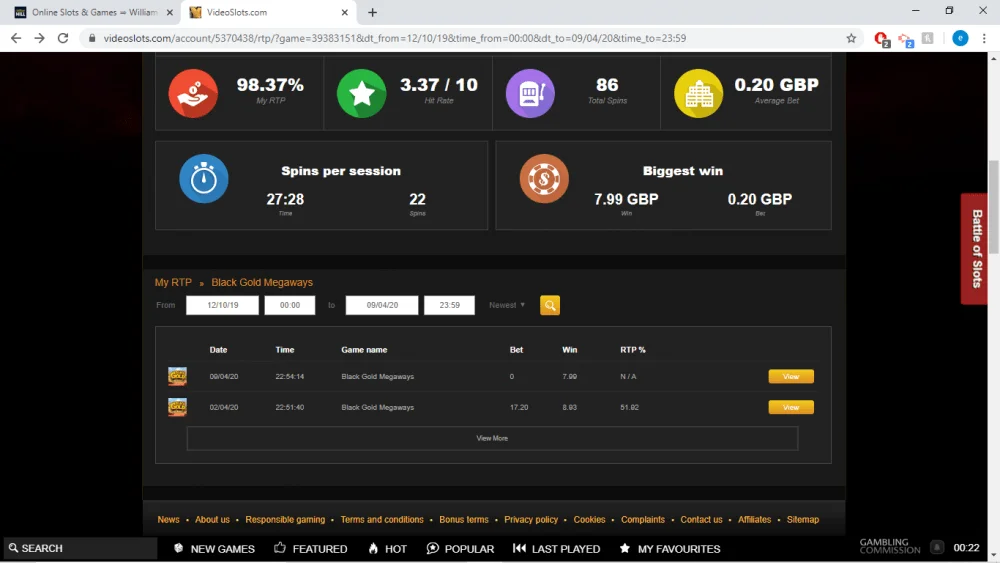The width and height of the screenshot is (1000, 563).
Task: Click the page vertical scrollbar
Action: (994, 207)
